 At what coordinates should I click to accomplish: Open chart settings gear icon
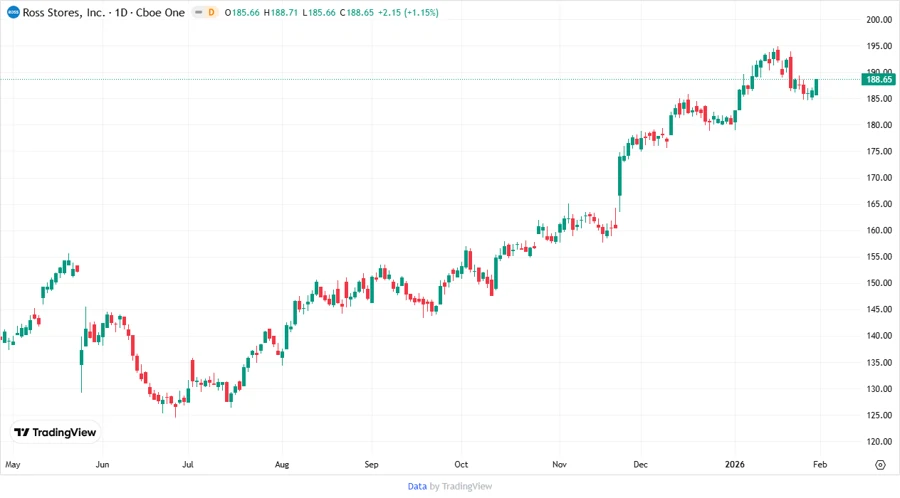click(x=880, y=465)
